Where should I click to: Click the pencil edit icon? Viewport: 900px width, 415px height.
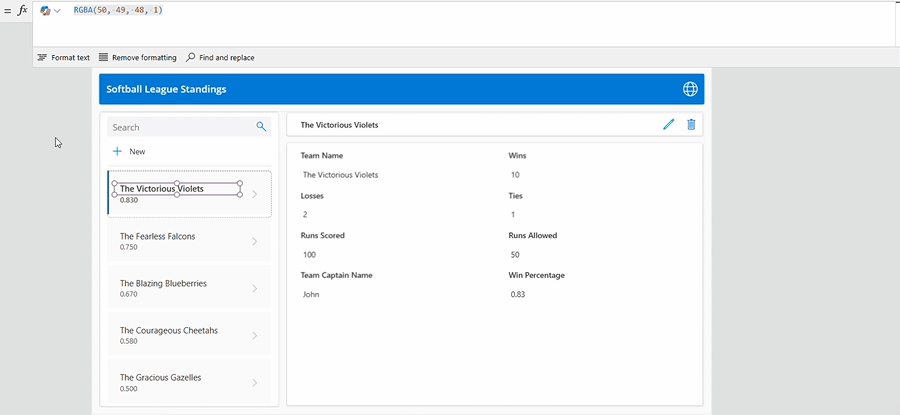[x=669, y=125]
